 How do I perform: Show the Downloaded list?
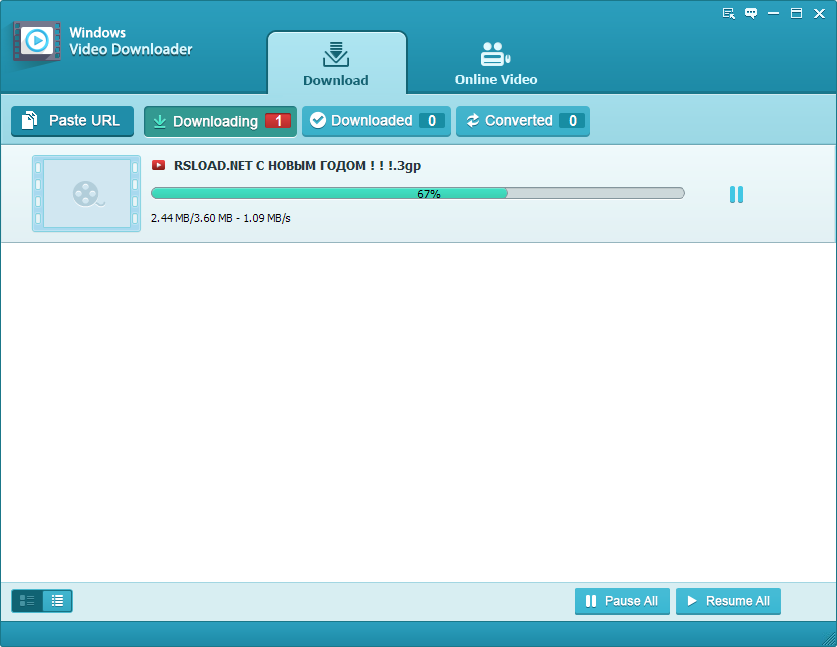(376, 121)
